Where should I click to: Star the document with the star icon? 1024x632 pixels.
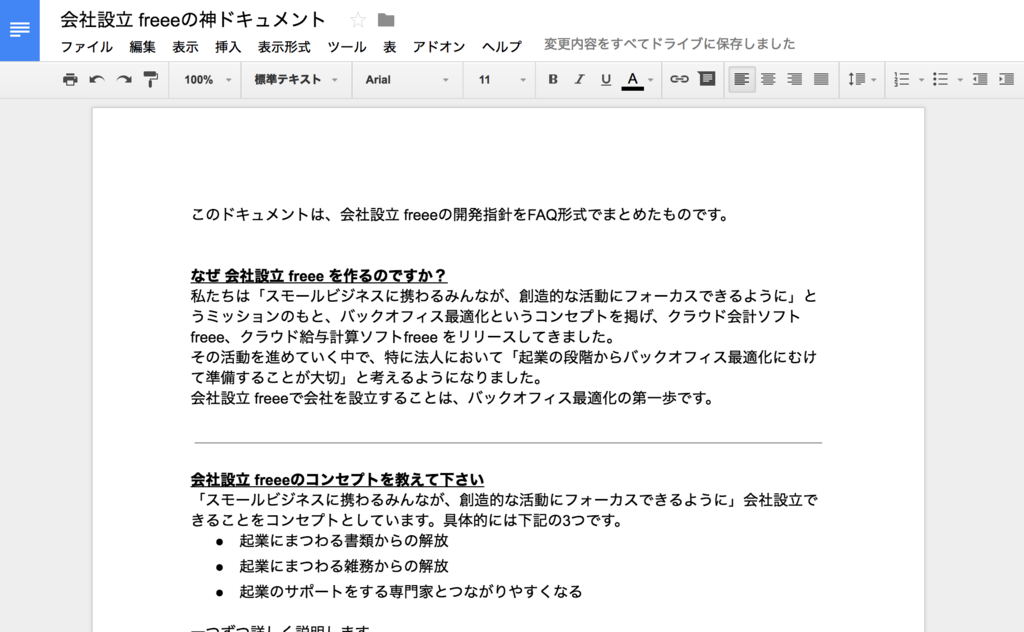tap(357, 20)
